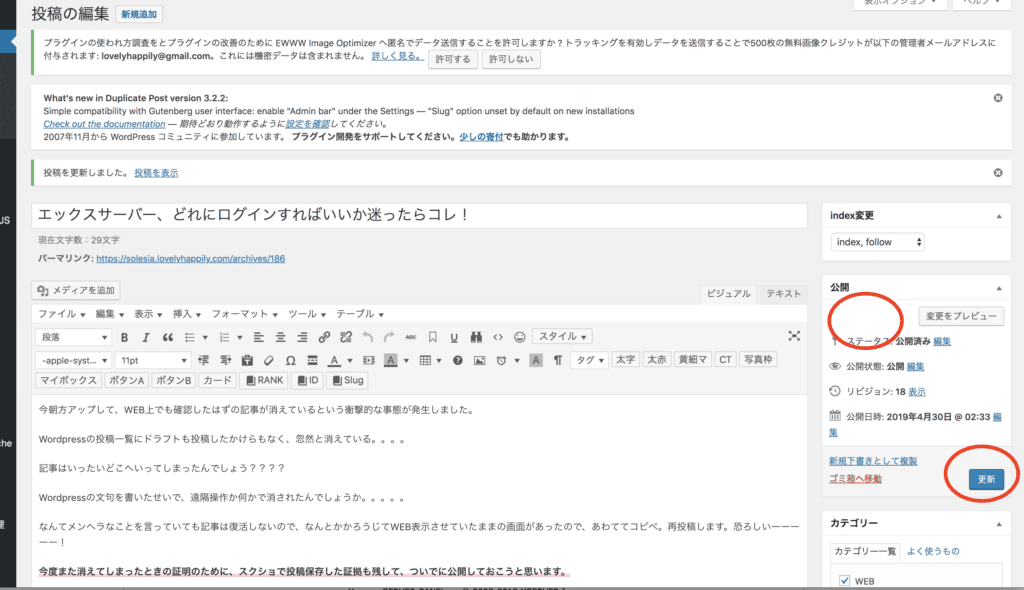Viewport: 1024px width, 590px height.
Task: Open the editor help question mark
Action: 458,360
